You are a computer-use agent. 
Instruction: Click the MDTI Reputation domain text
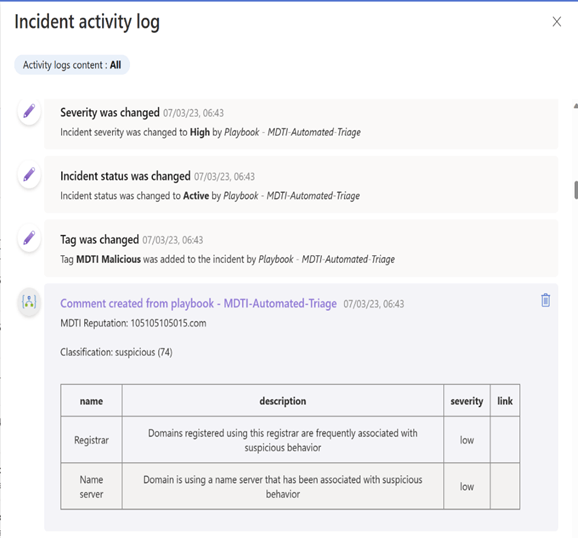[x=168, y=323]
